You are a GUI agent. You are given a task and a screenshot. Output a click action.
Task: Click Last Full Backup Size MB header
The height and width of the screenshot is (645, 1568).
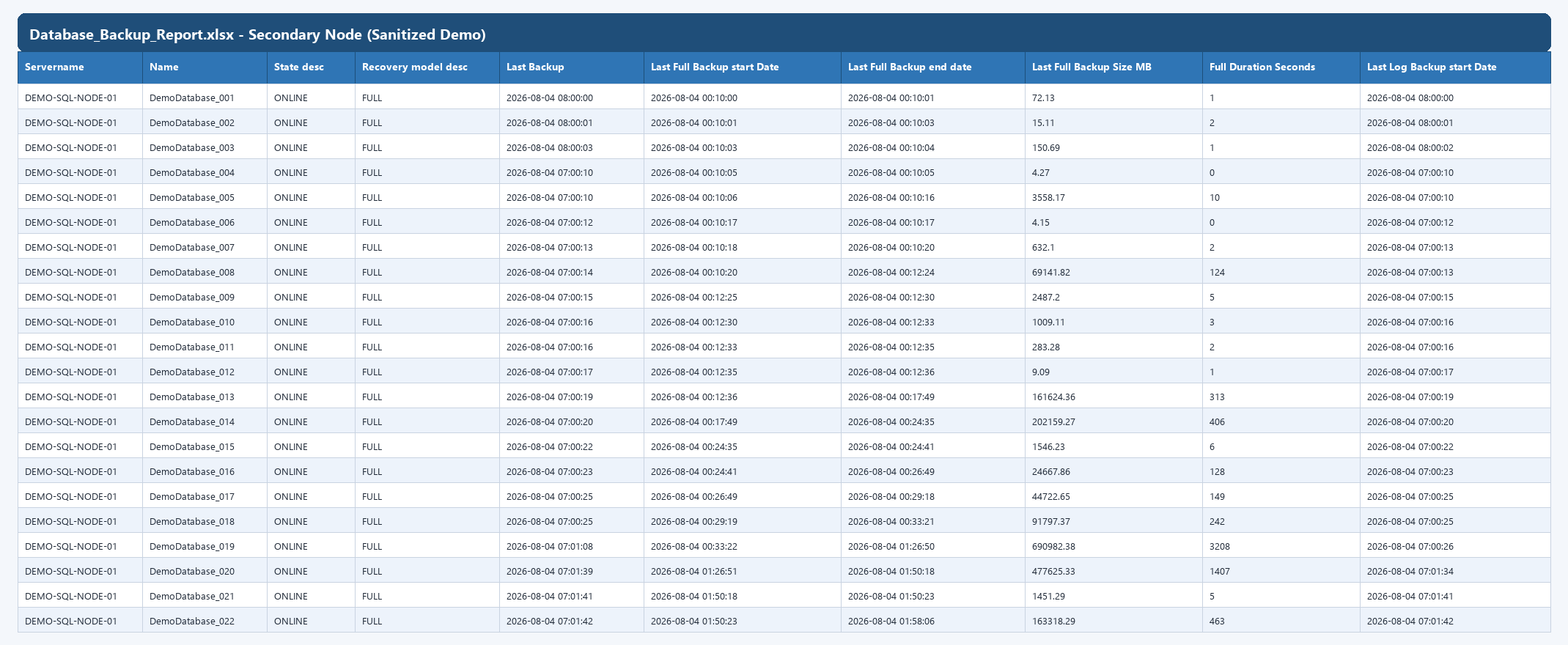[1114, 67]
